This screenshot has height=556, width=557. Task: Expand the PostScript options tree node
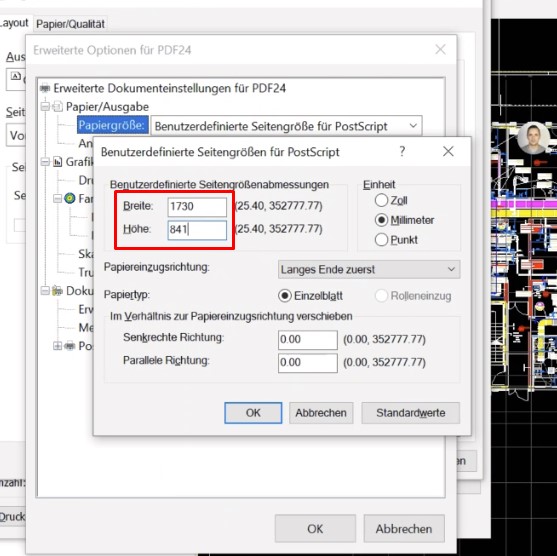click(x=58, y=345)
